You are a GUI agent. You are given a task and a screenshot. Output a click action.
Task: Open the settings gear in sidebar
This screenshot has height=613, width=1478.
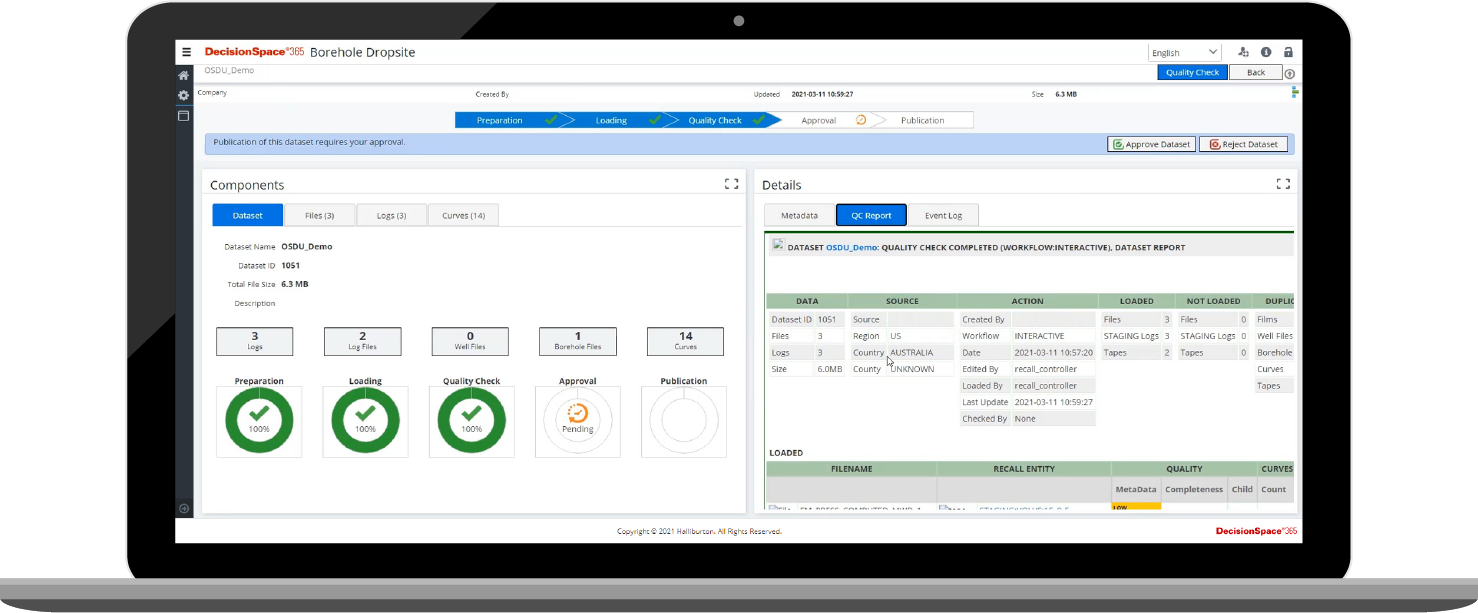pos(184,95)
